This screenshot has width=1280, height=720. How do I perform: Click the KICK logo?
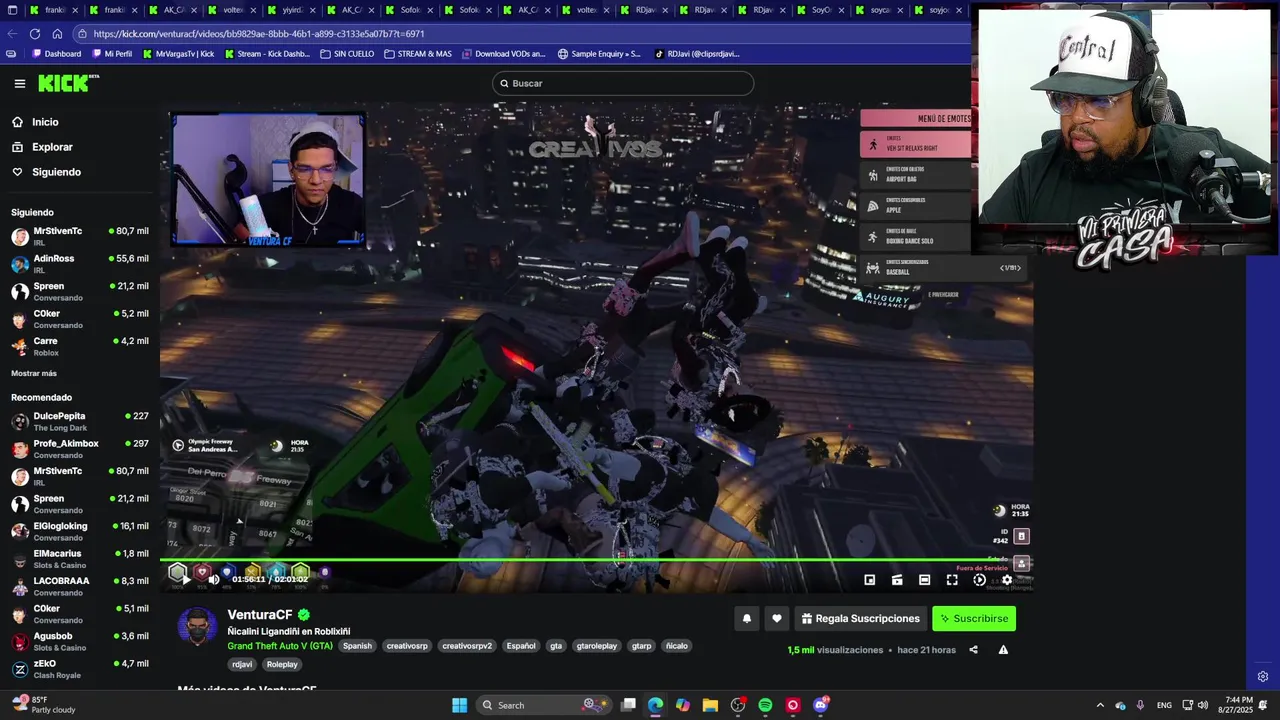(x=68, y=83)
